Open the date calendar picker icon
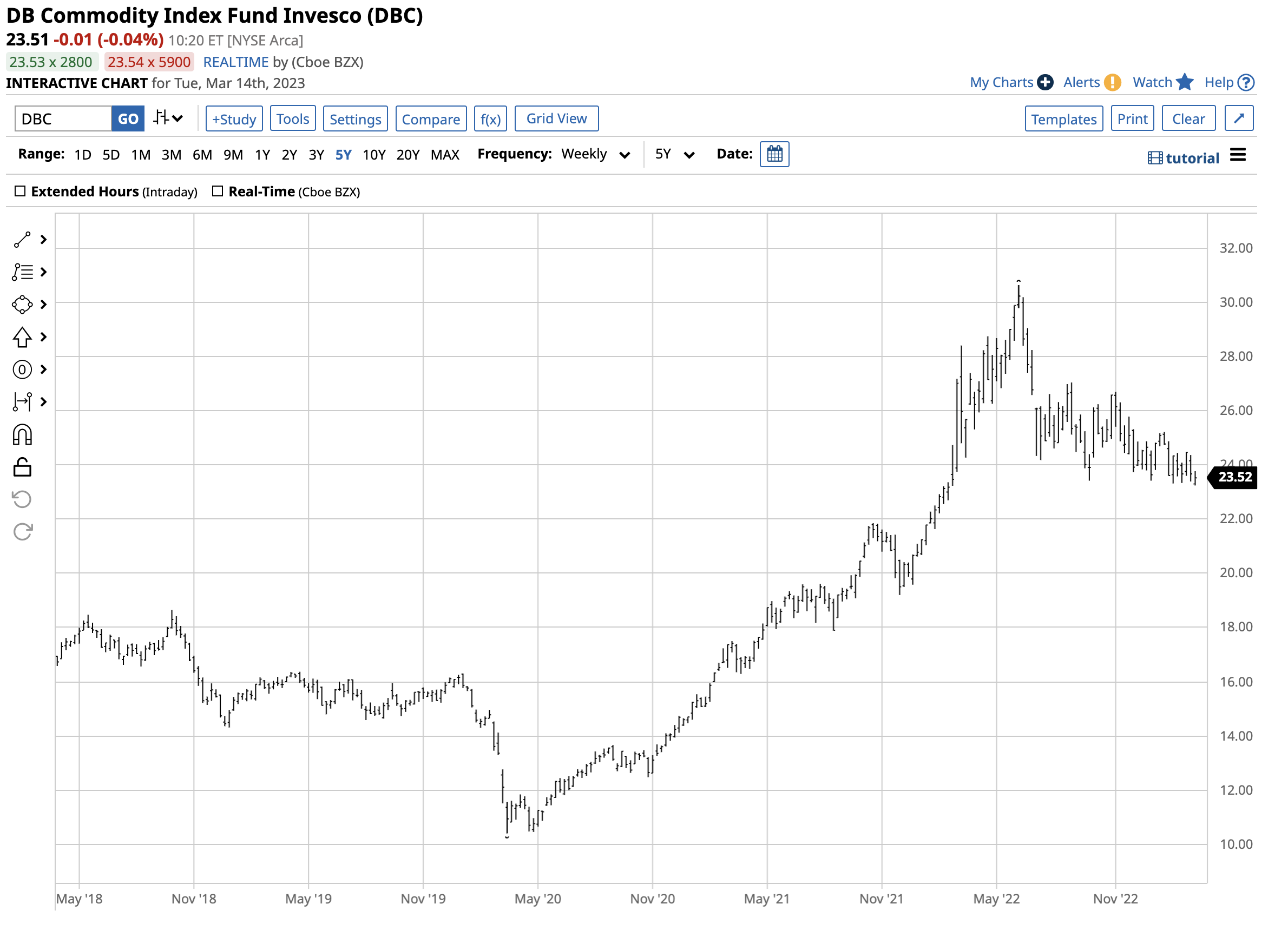Viewport: 1288px width, 937px height. [774, 154]
